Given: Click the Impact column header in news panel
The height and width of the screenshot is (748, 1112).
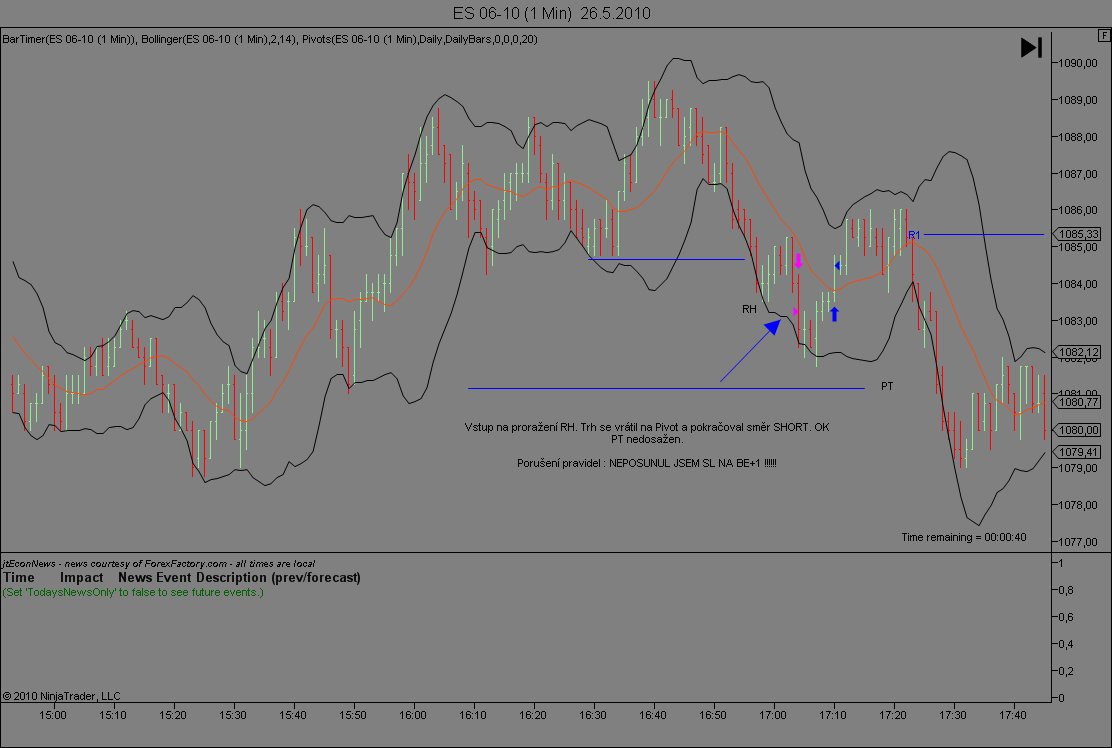Looking at the screenshot, I should [82, 577].
